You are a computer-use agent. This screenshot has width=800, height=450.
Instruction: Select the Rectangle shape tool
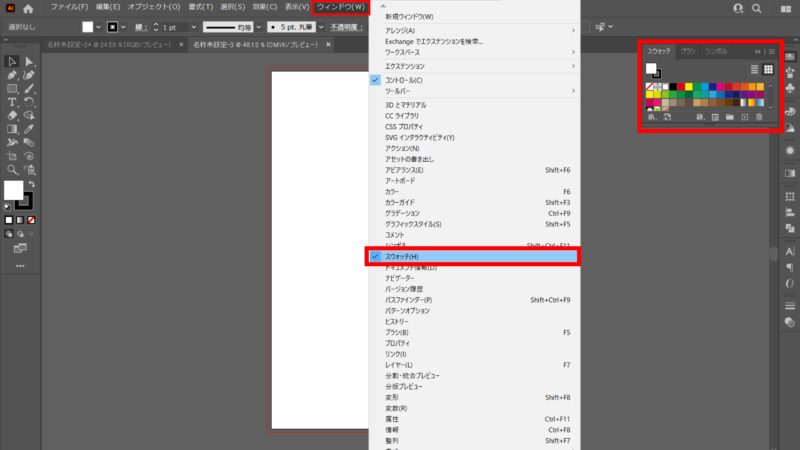(x=12, y=88)
